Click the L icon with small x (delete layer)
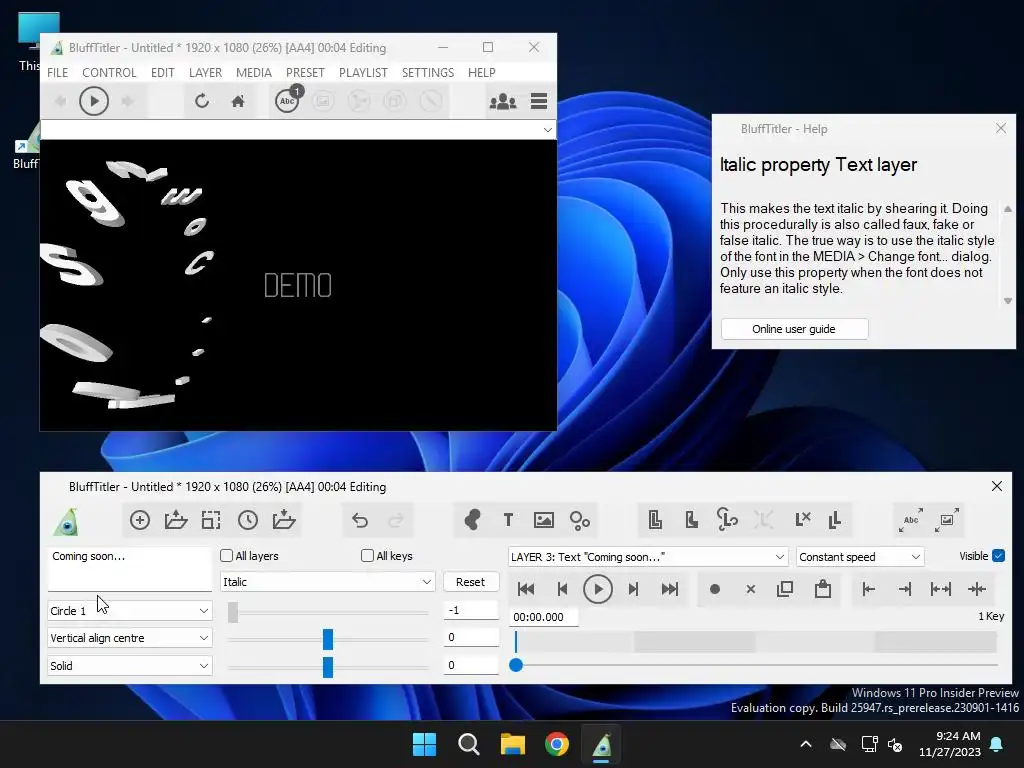The height and width of the screenshot is (768, 1024). (x=803, y=520)
